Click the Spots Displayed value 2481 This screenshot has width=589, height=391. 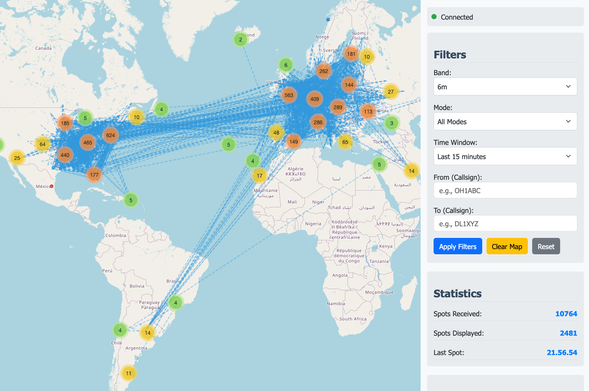568,333
